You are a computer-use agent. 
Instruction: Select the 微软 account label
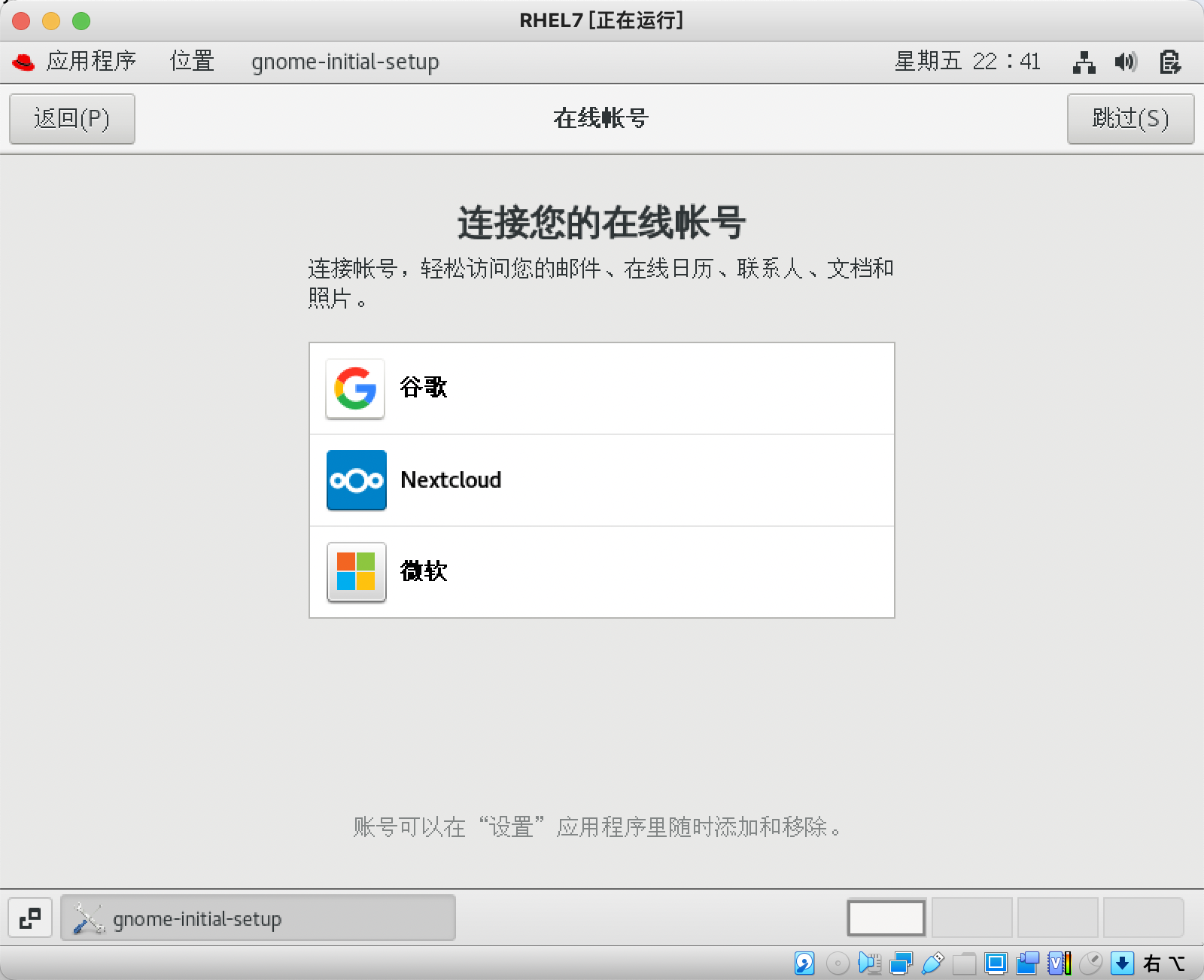point(424,571)
